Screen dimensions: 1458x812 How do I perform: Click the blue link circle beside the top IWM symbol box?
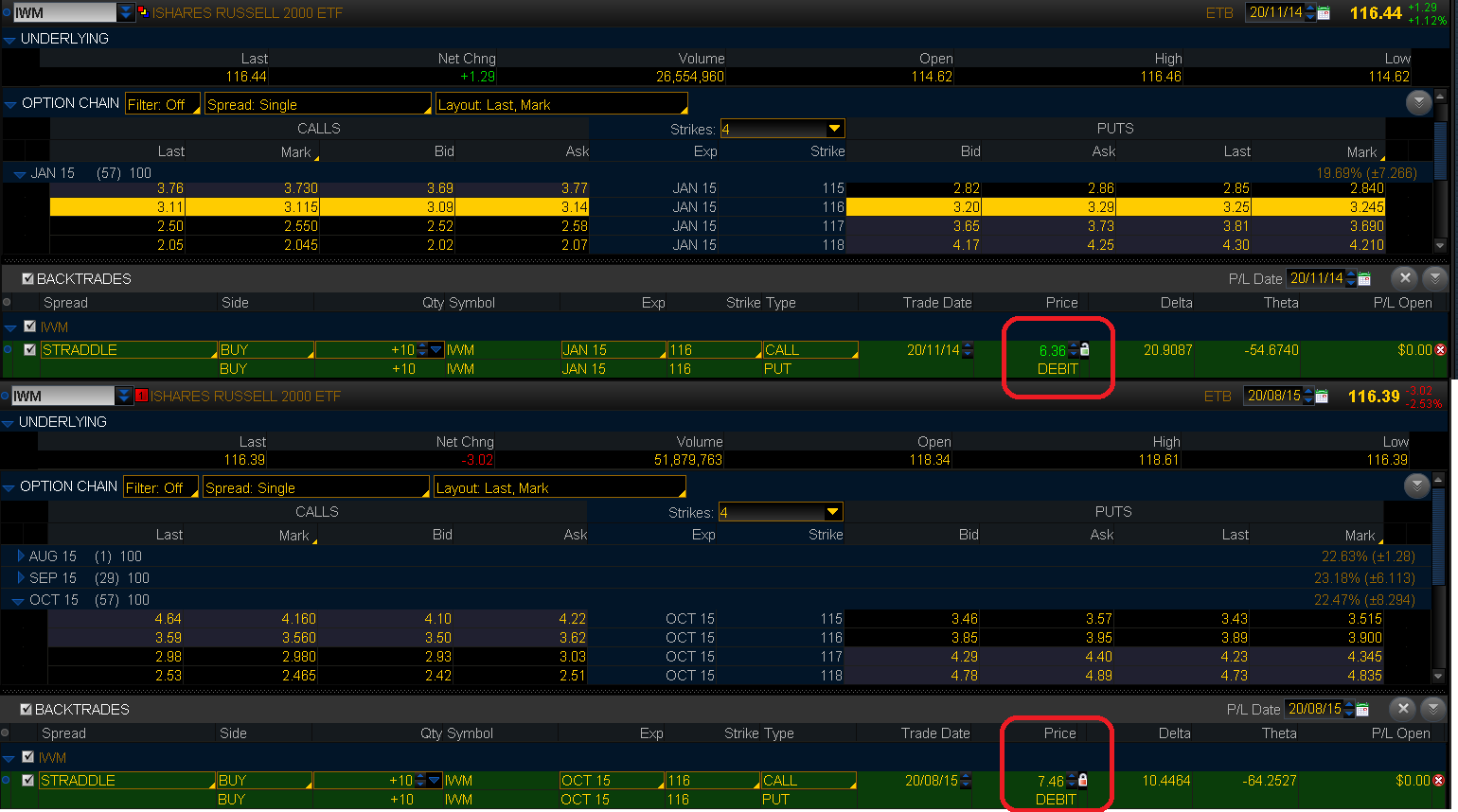(6, 13)
